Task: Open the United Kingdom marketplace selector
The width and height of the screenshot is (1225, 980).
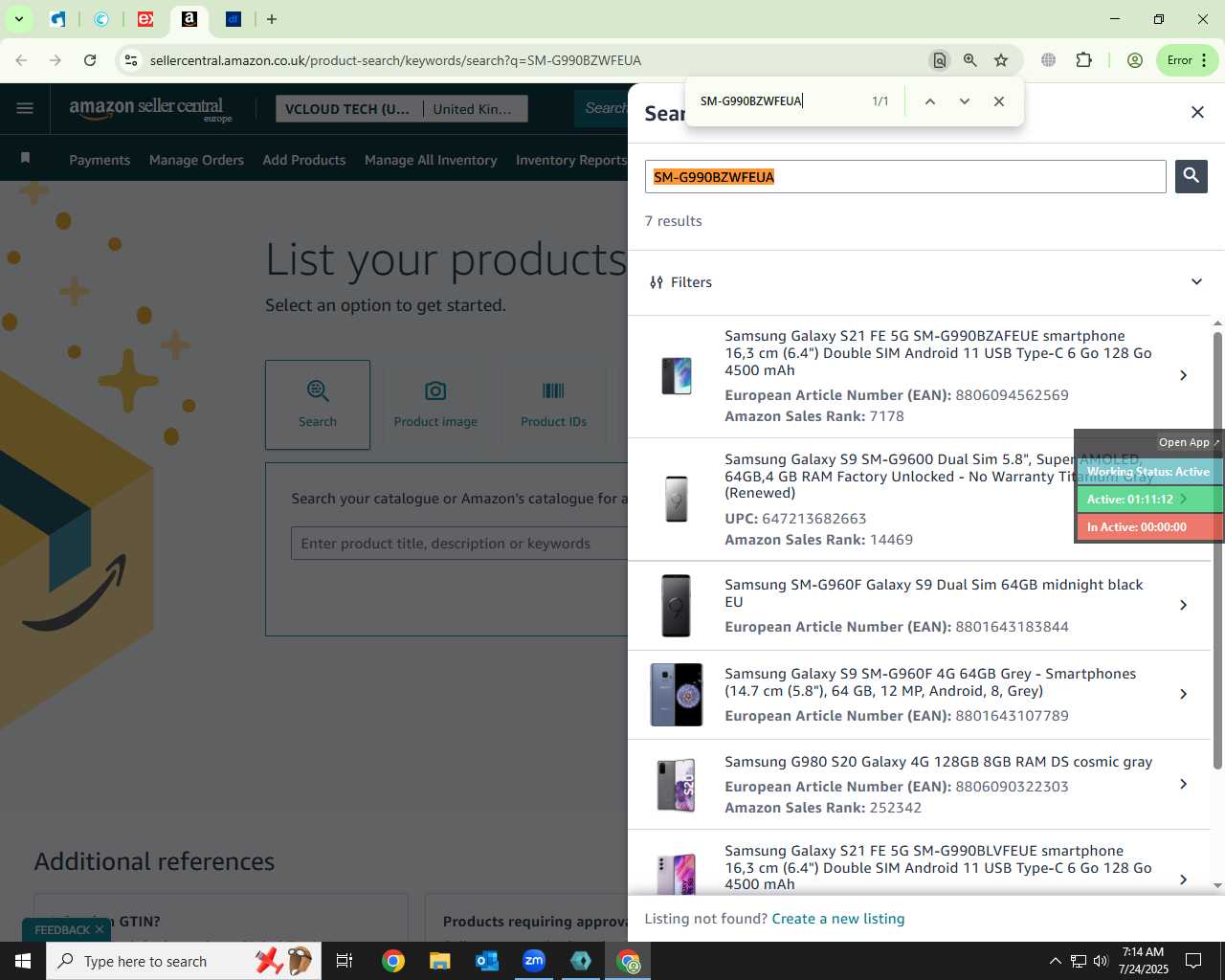Action: [474, 109]
